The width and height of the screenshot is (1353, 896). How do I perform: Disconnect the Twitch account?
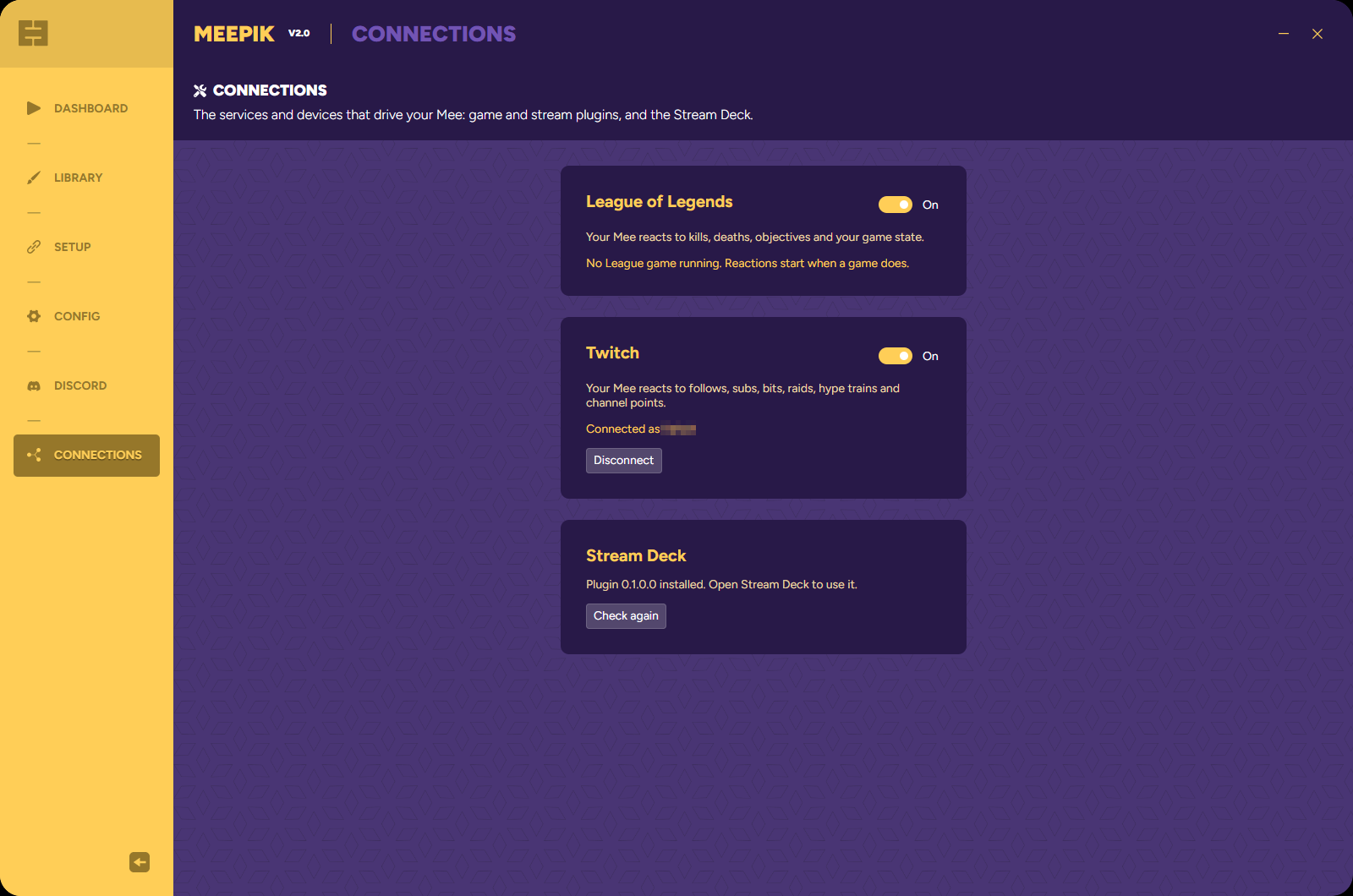[x=623, y=461]
